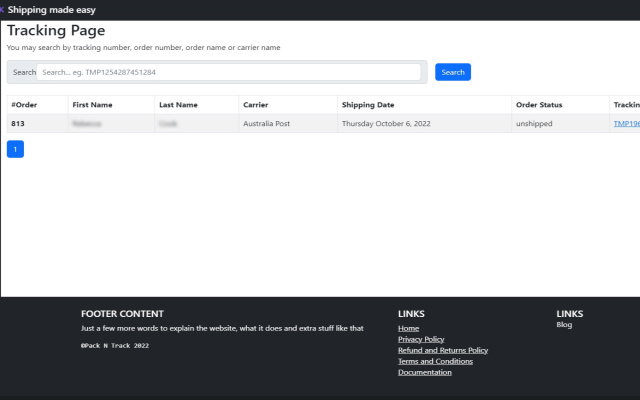The width and height of the screenshot is (640, 400).
Task: Click order number 813 in the table
Action: [18, 124]
